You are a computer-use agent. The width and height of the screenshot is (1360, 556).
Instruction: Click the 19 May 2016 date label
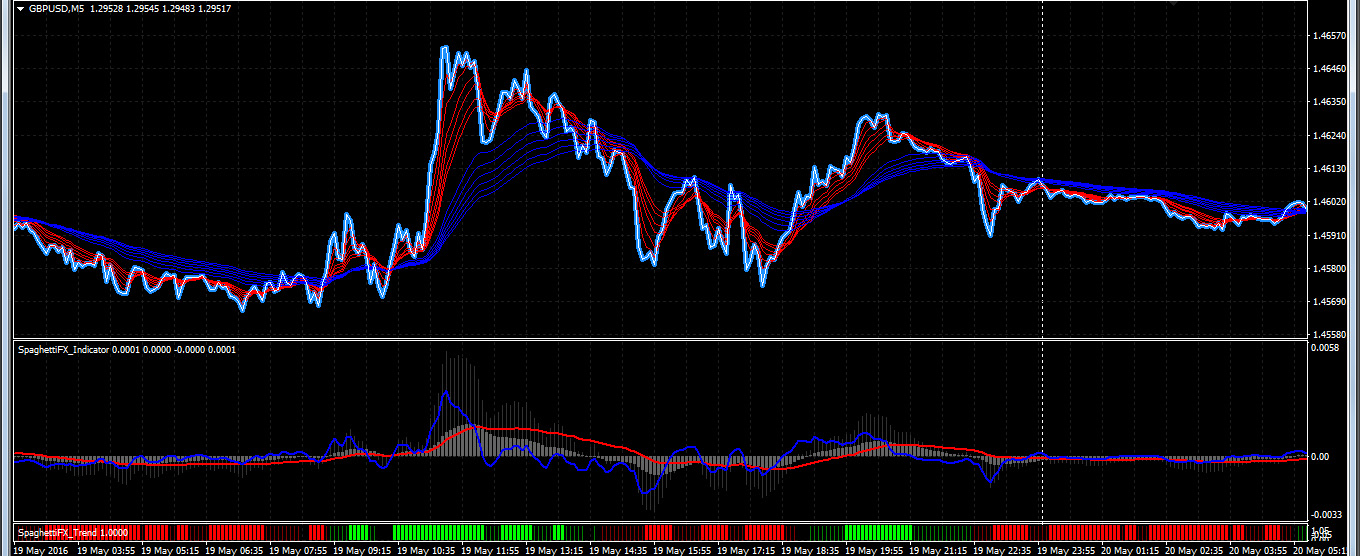(41, 550)
